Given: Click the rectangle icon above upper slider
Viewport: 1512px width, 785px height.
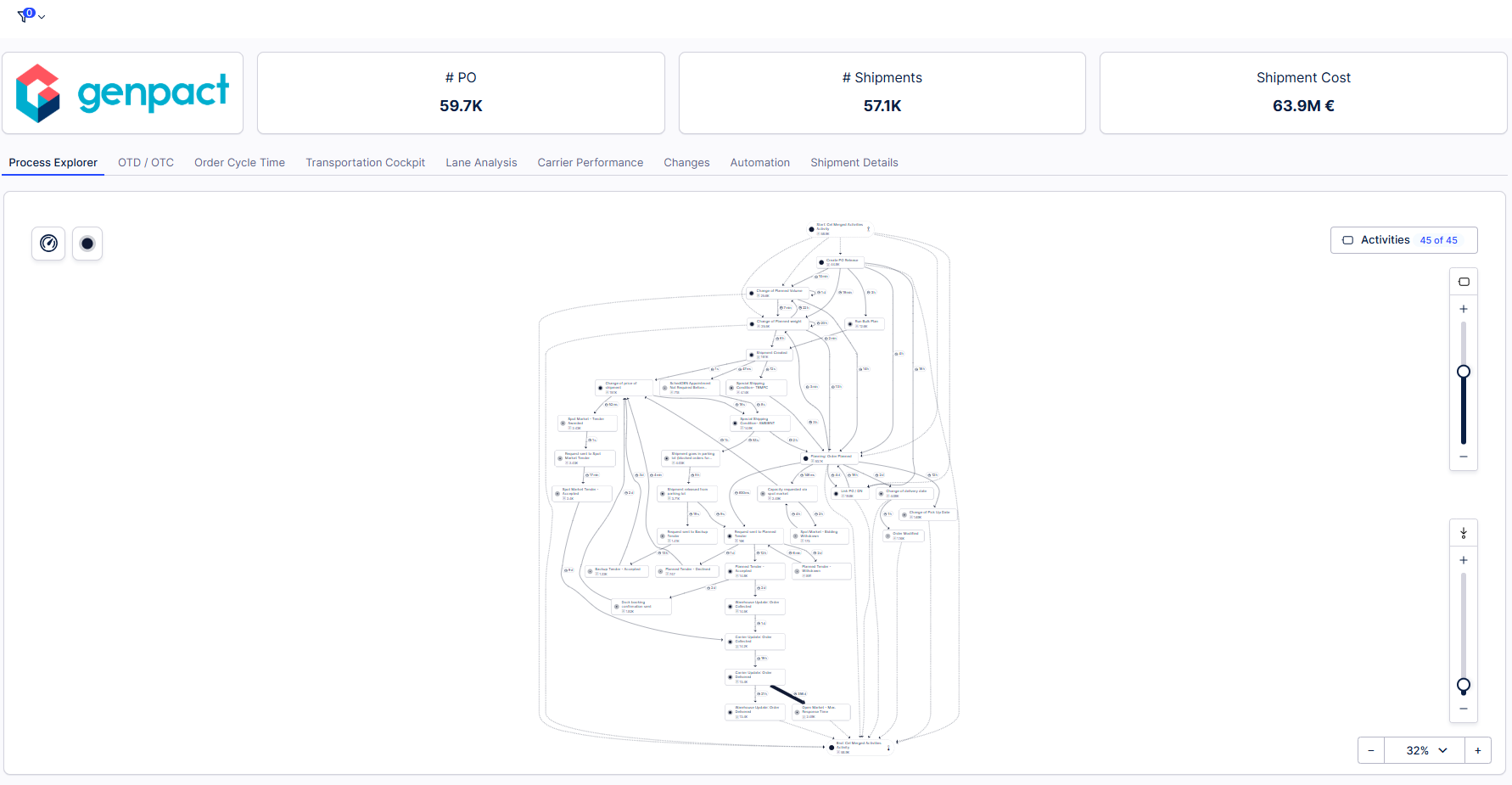Looking at the screenshot, I should [x=1464, y=282].
